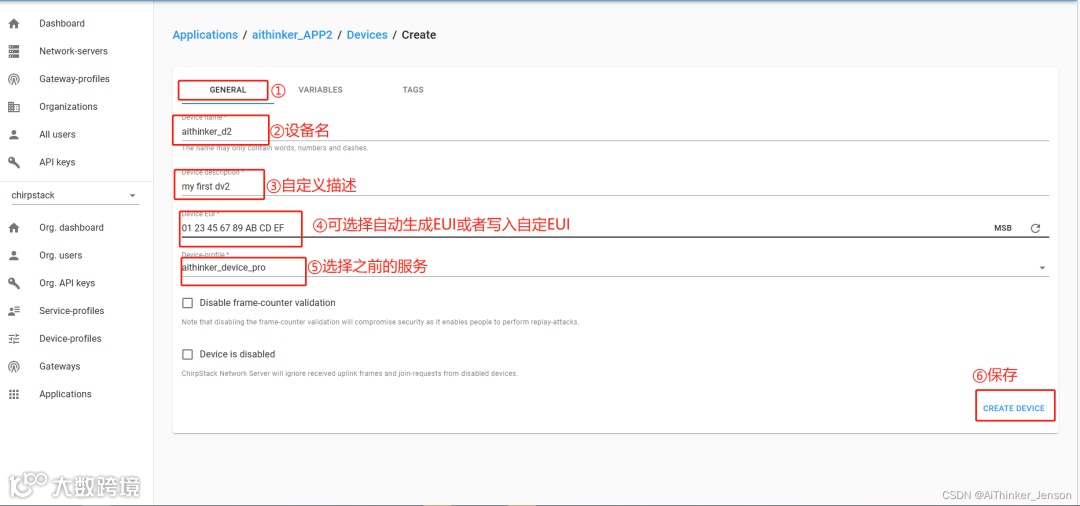This screenshot has width=1080, height=506.
Task: Open Device-profiles page
Action: point(70,339)
